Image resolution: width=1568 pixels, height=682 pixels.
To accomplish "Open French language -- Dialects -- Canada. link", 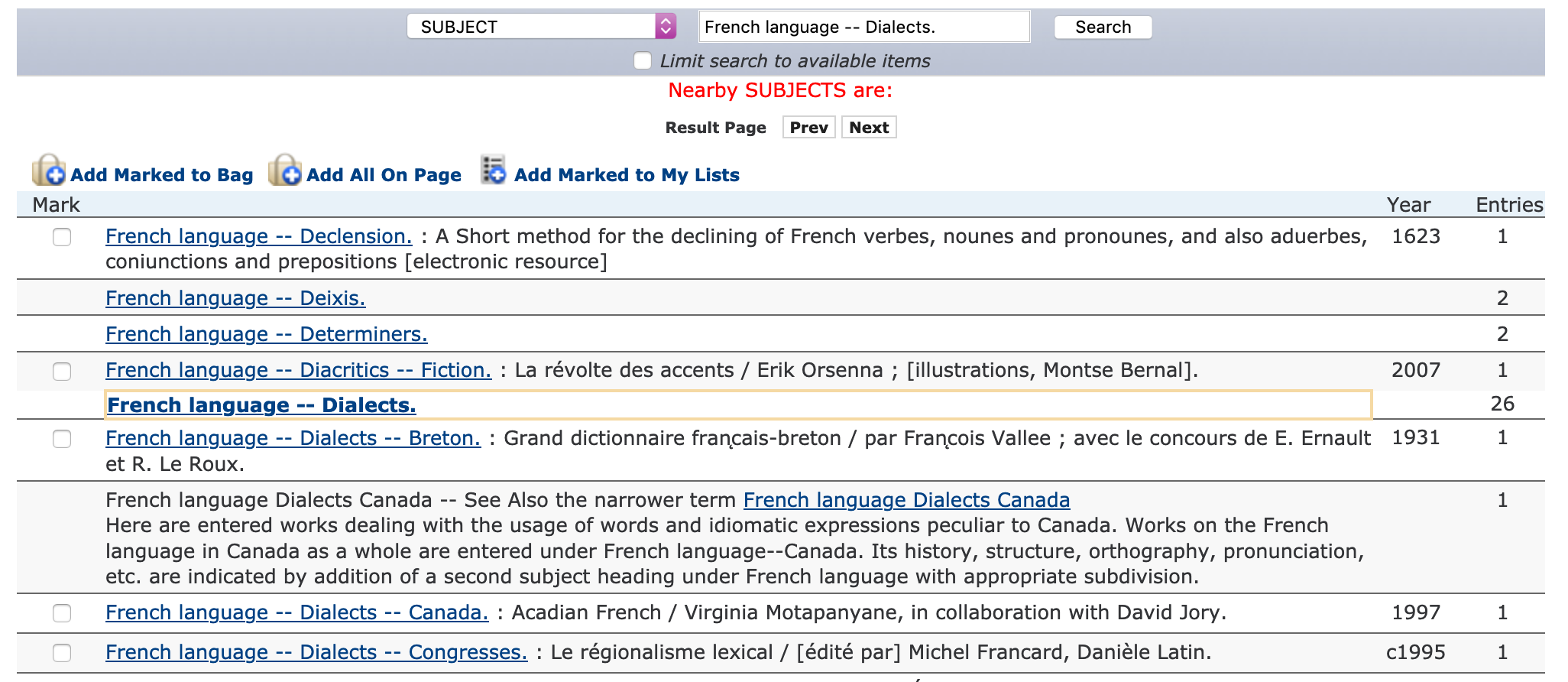I will tap(297, 612).
